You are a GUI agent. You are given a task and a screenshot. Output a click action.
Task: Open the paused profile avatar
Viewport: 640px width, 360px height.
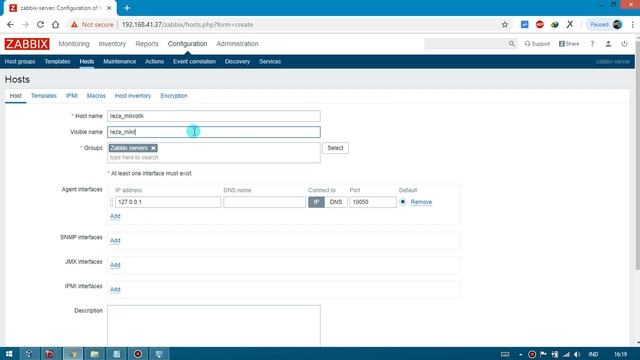tap(617, 24)
